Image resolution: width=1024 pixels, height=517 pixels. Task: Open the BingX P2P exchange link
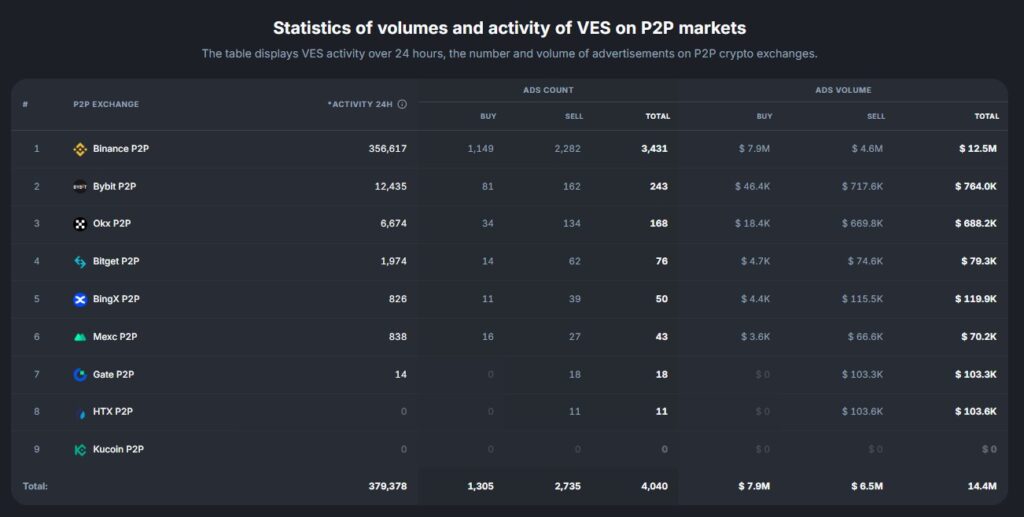pos(116,299)
